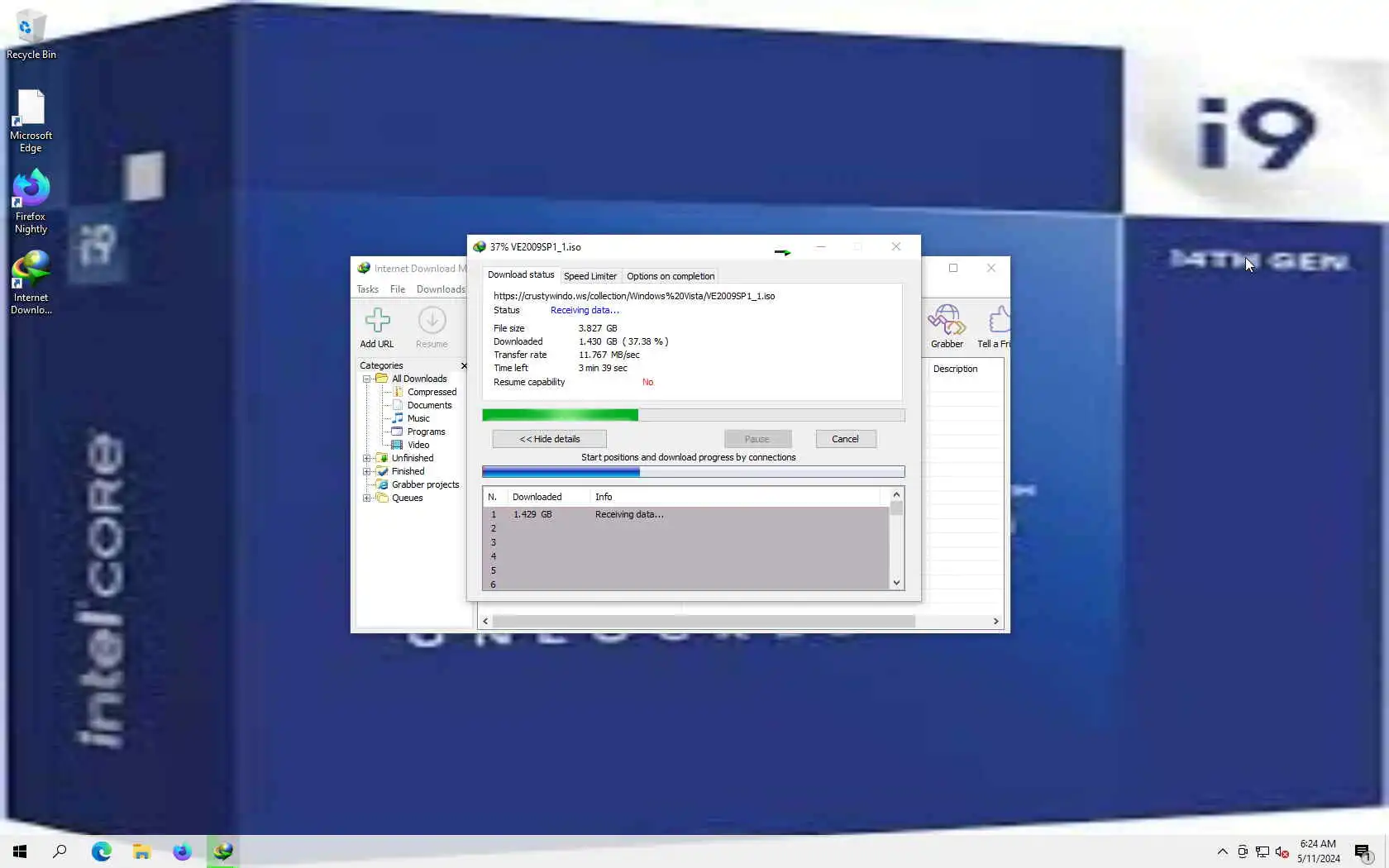Click the download URL text
This screenshot has height=868, width=1389.
point(634,296)
